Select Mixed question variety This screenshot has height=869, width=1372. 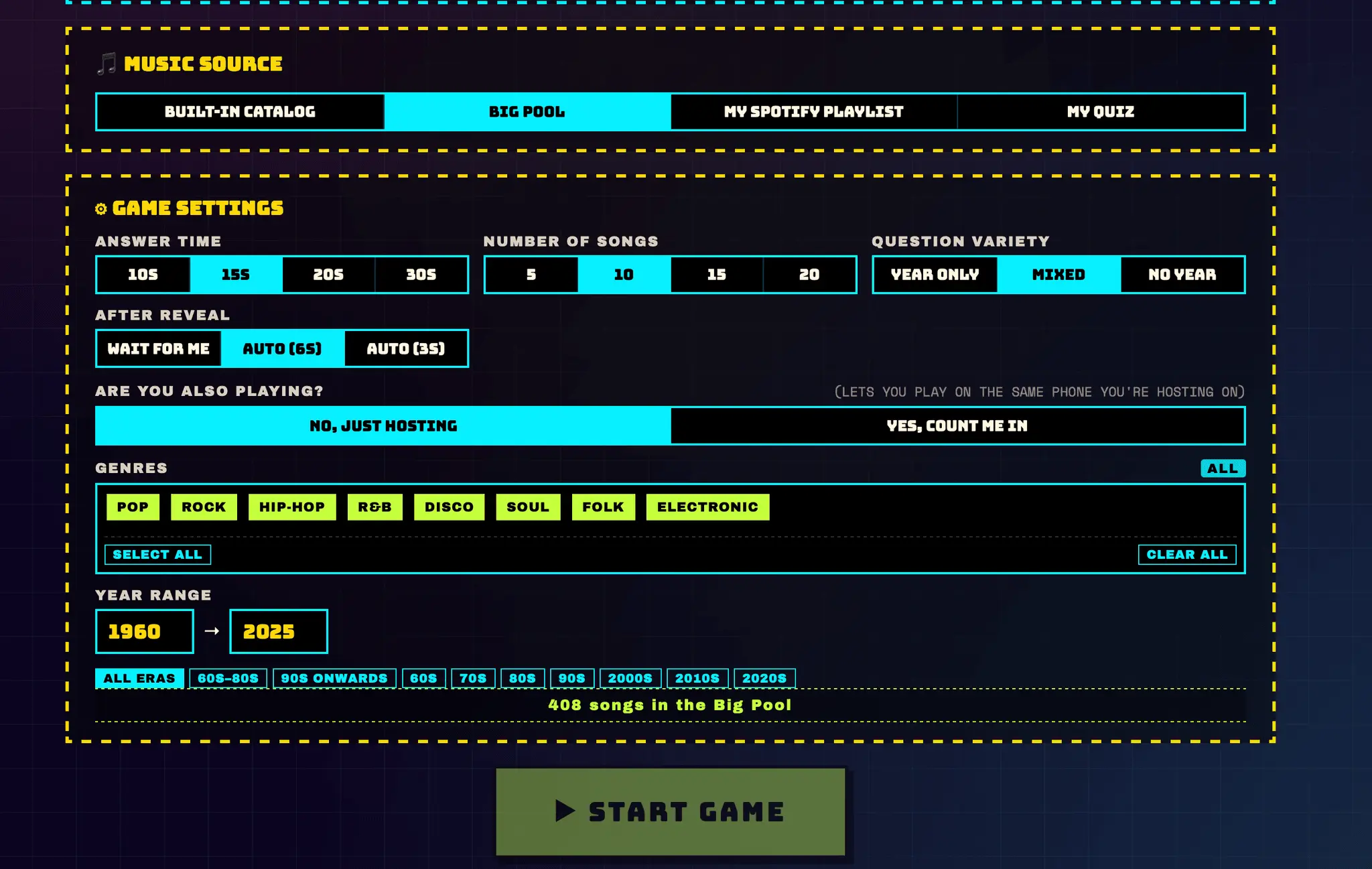click(1058, 275)
